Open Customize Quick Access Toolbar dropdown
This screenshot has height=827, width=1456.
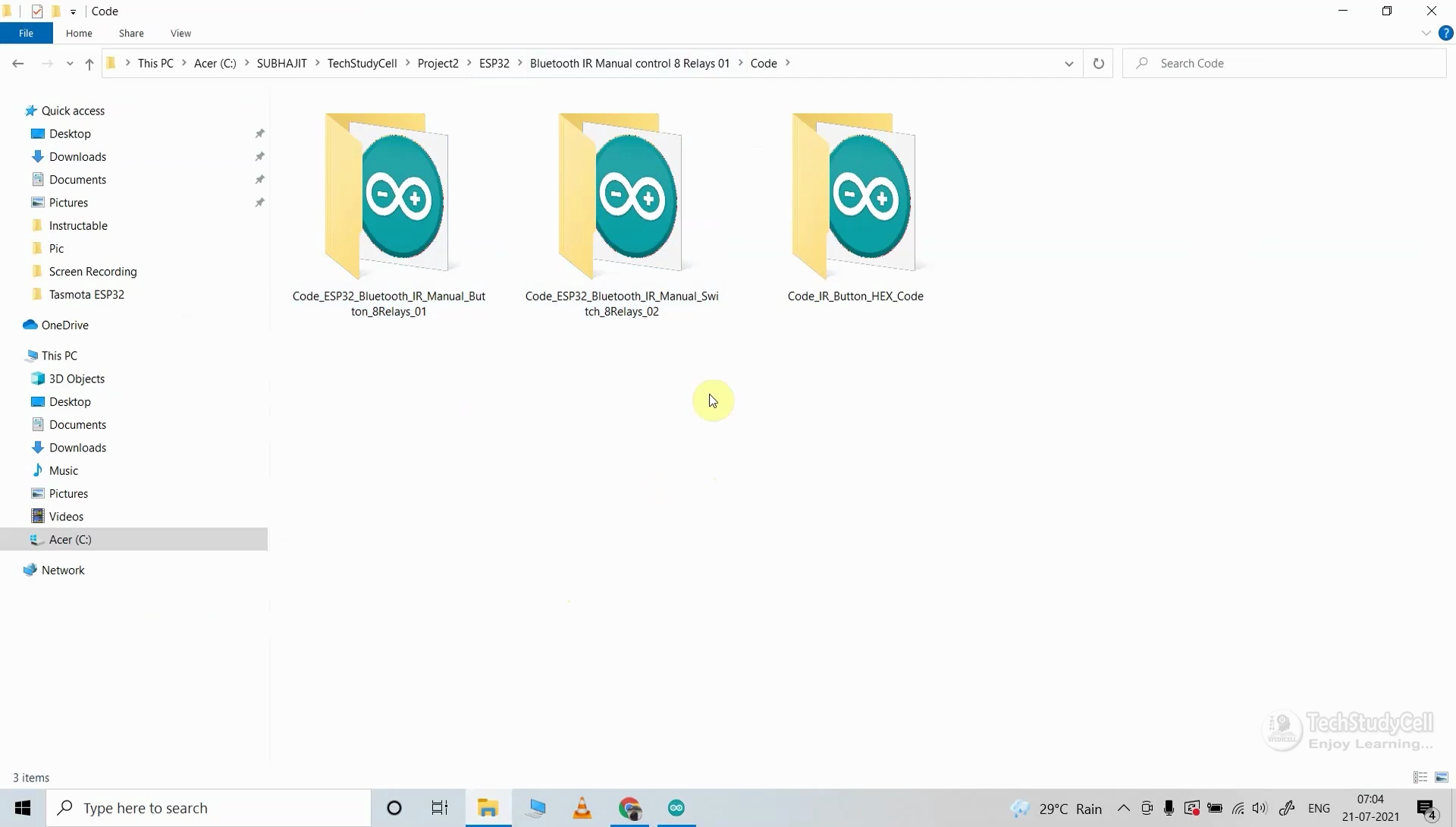pyautogui.click(x=73, y=11)
